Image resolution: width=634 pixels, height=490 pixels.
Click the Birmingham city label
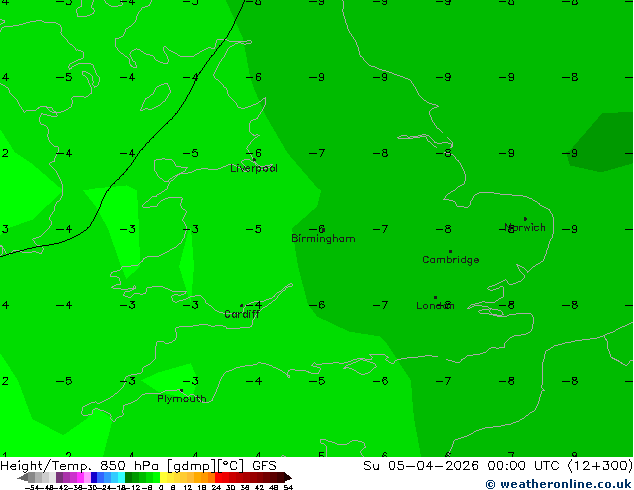pos(323,239)
